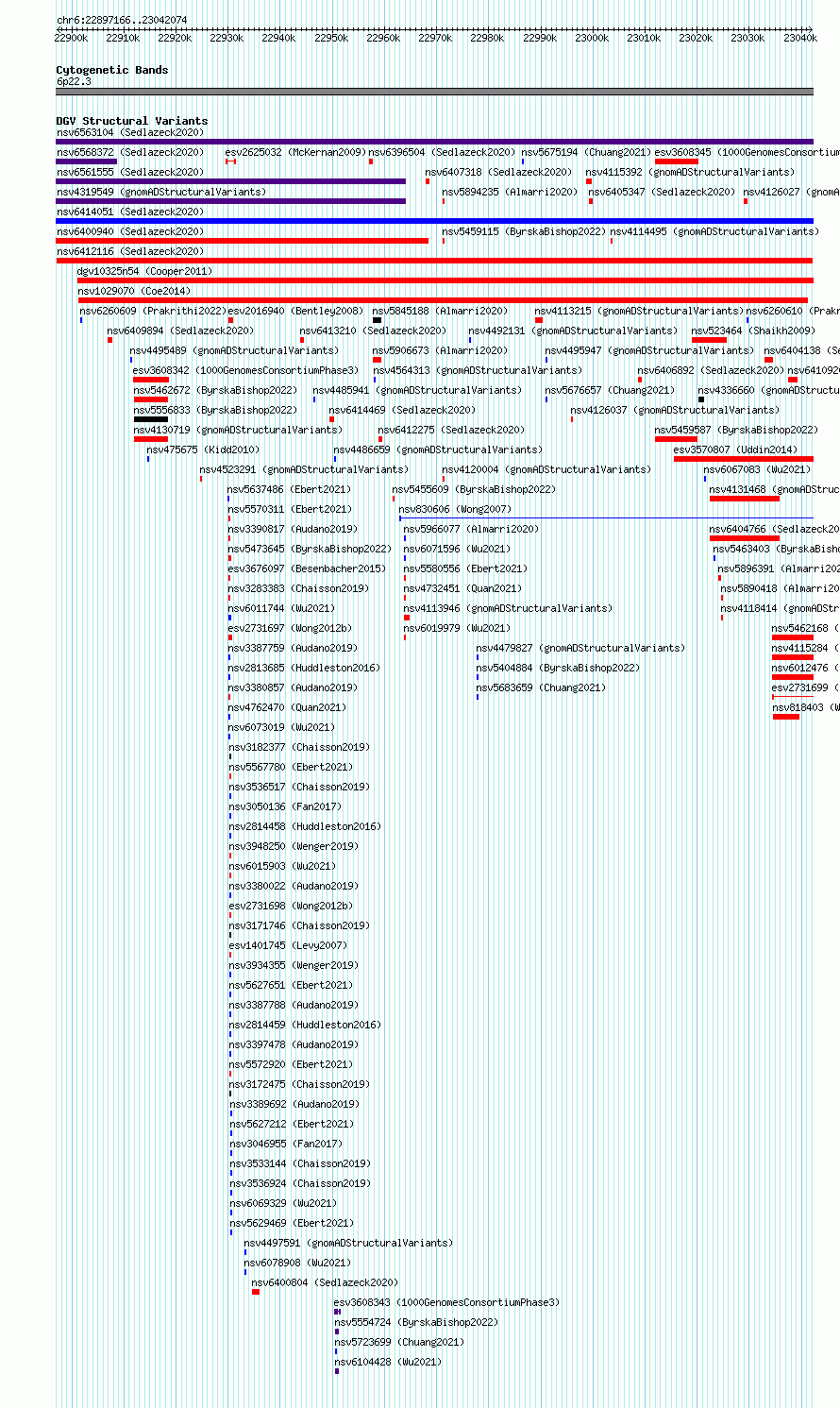Open nsv523464 (Shaikh2009) variant label

(753, 331)
